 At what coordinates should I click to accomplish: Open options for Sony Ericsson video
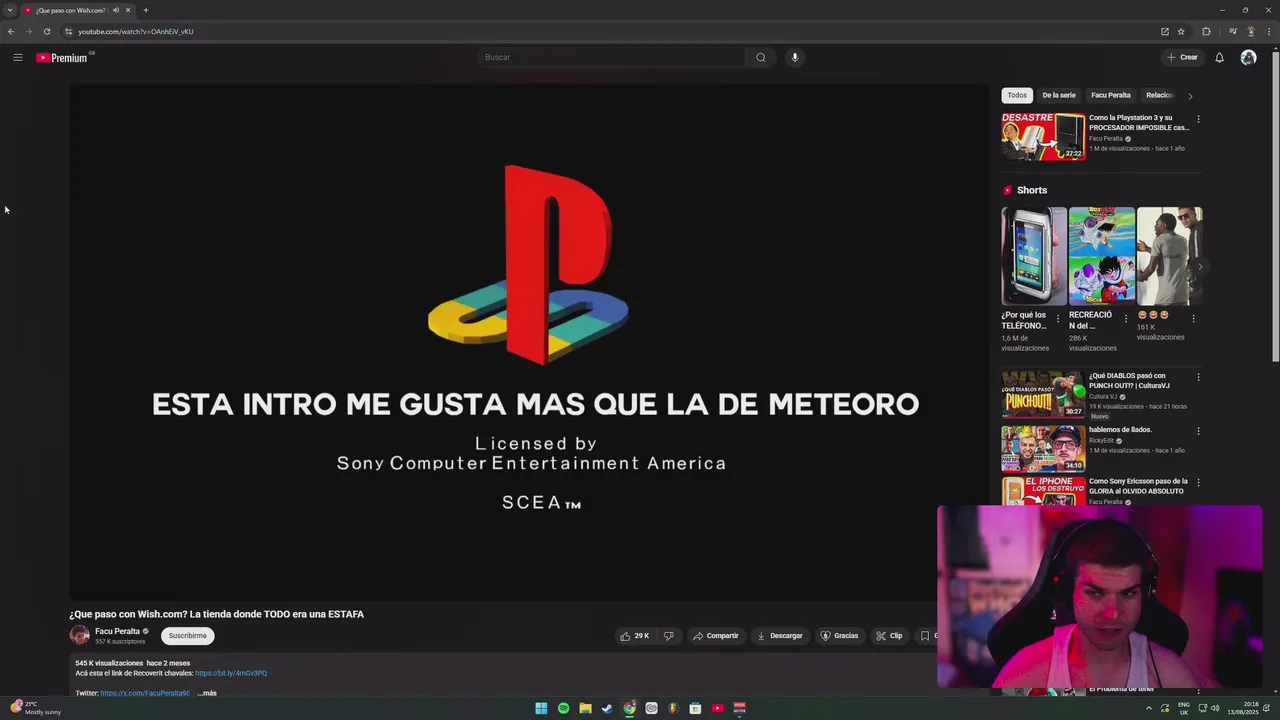[x=1198, y=483]
